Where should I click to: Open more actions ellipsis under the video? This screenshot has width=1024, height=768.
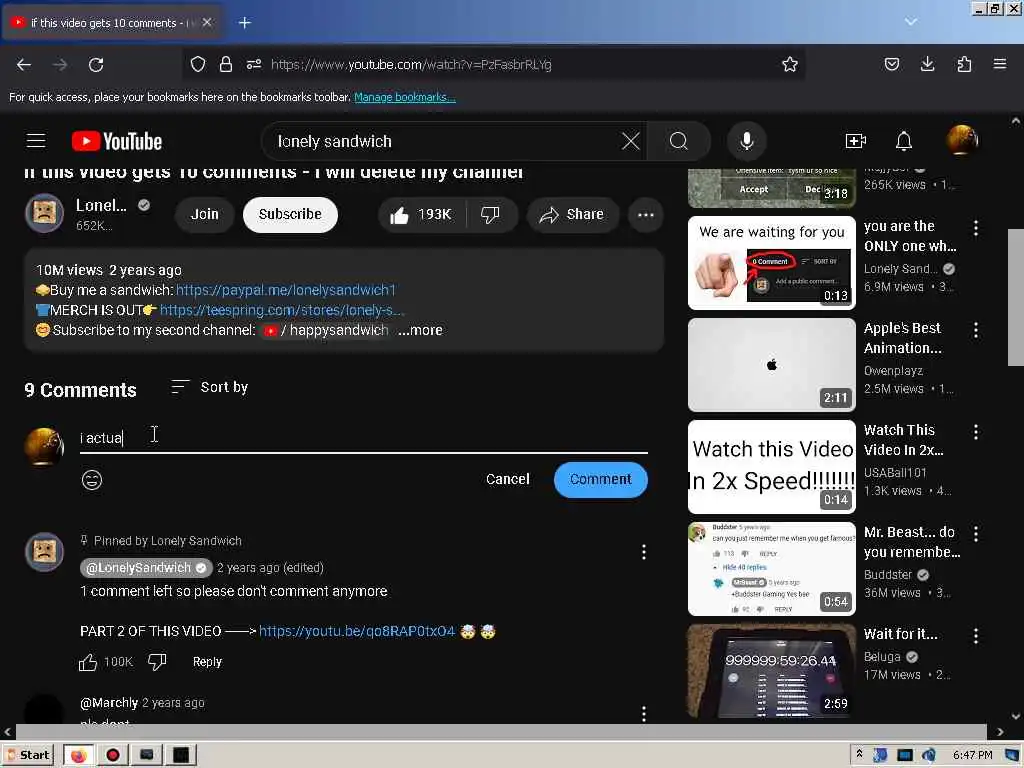point(645,215)
